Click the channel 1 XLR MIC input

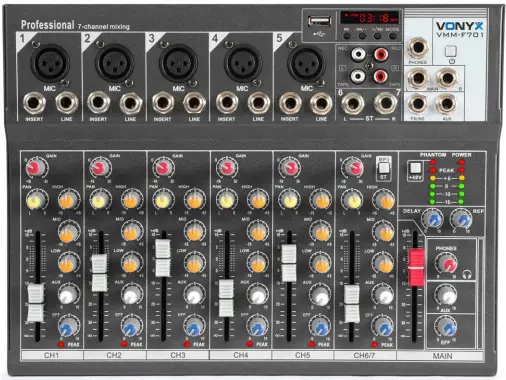pyautogui.click(x=50, y=63)
